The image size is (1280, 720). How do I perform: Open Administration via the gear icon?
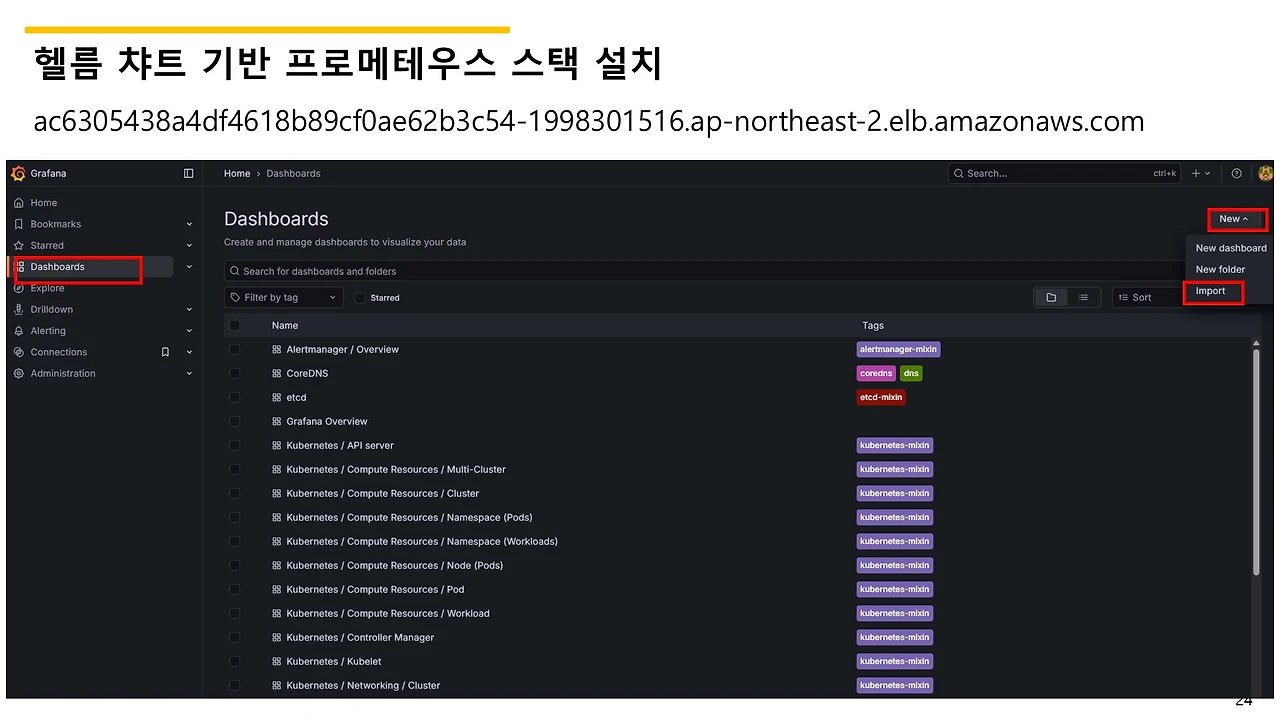[x=19, y=373]
